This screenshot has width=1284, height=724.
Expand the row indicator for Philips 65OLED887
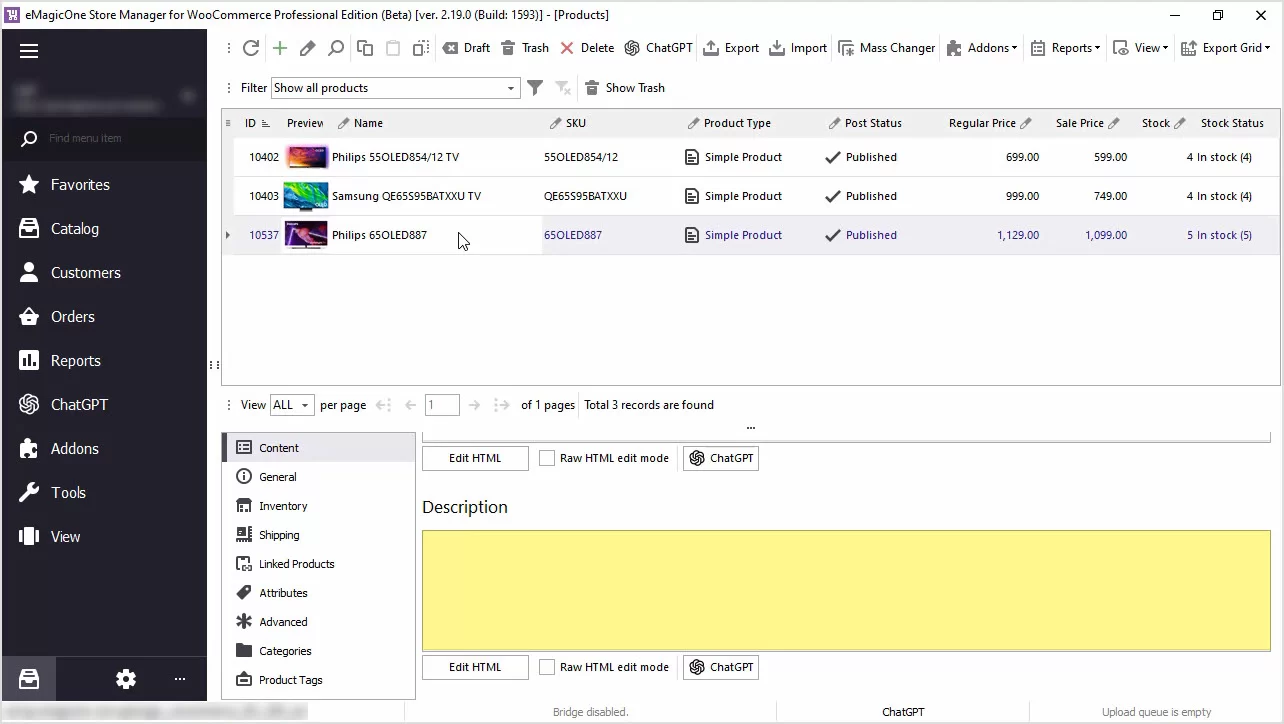[228, 235]
